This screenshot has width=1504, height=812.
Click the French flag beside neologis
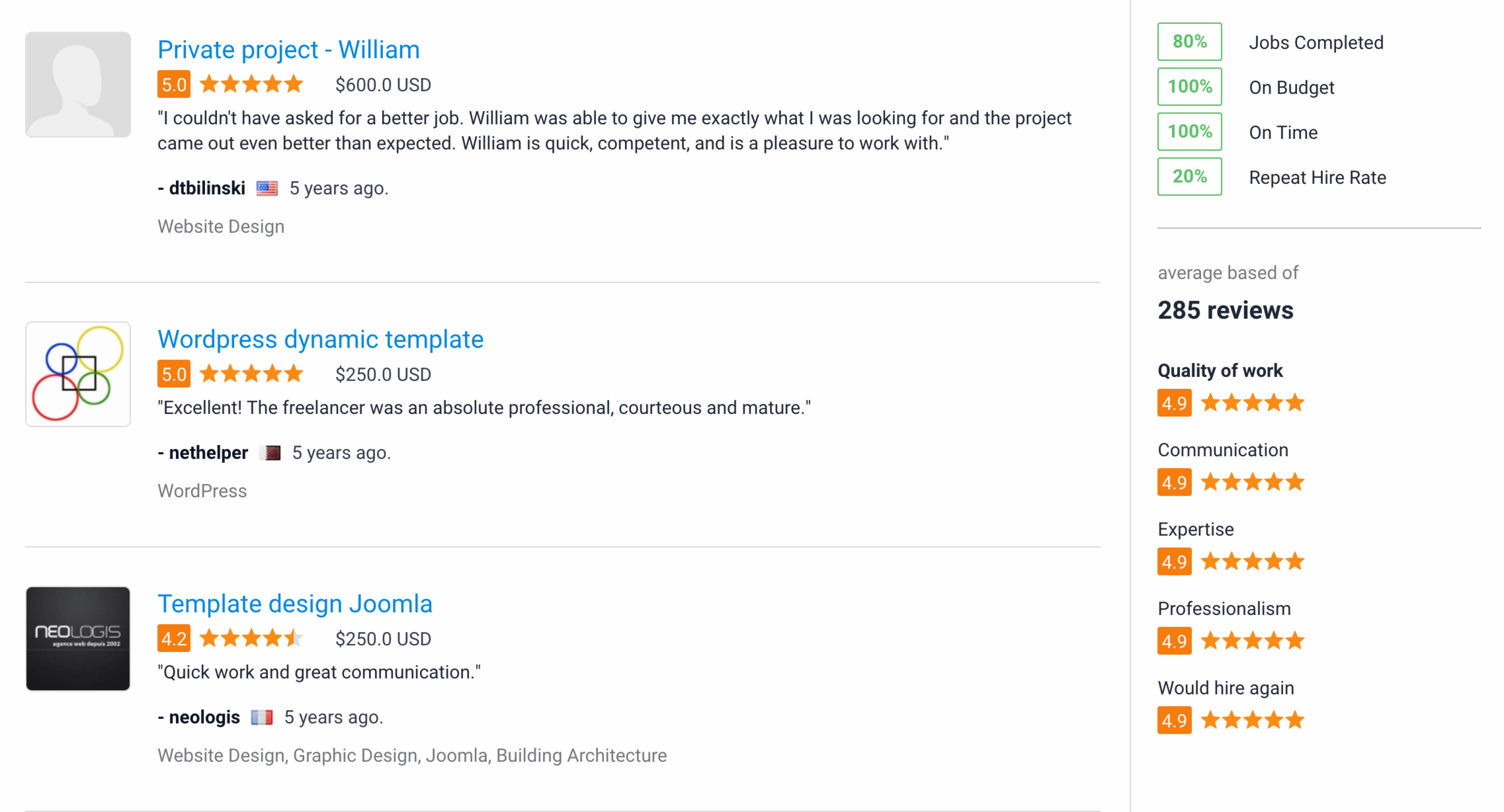point(262,717)
